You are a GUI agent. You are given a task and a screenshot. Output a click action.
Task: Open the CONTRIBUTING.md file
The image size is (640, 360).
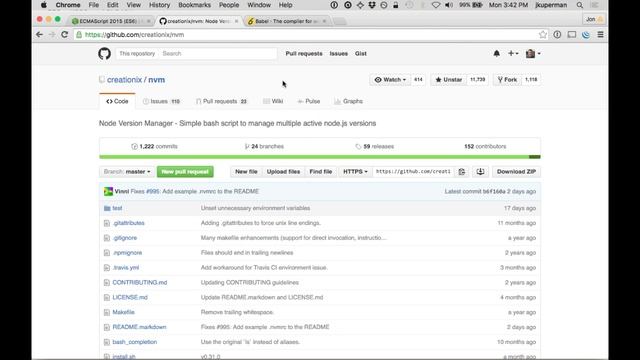coord(140,282)
